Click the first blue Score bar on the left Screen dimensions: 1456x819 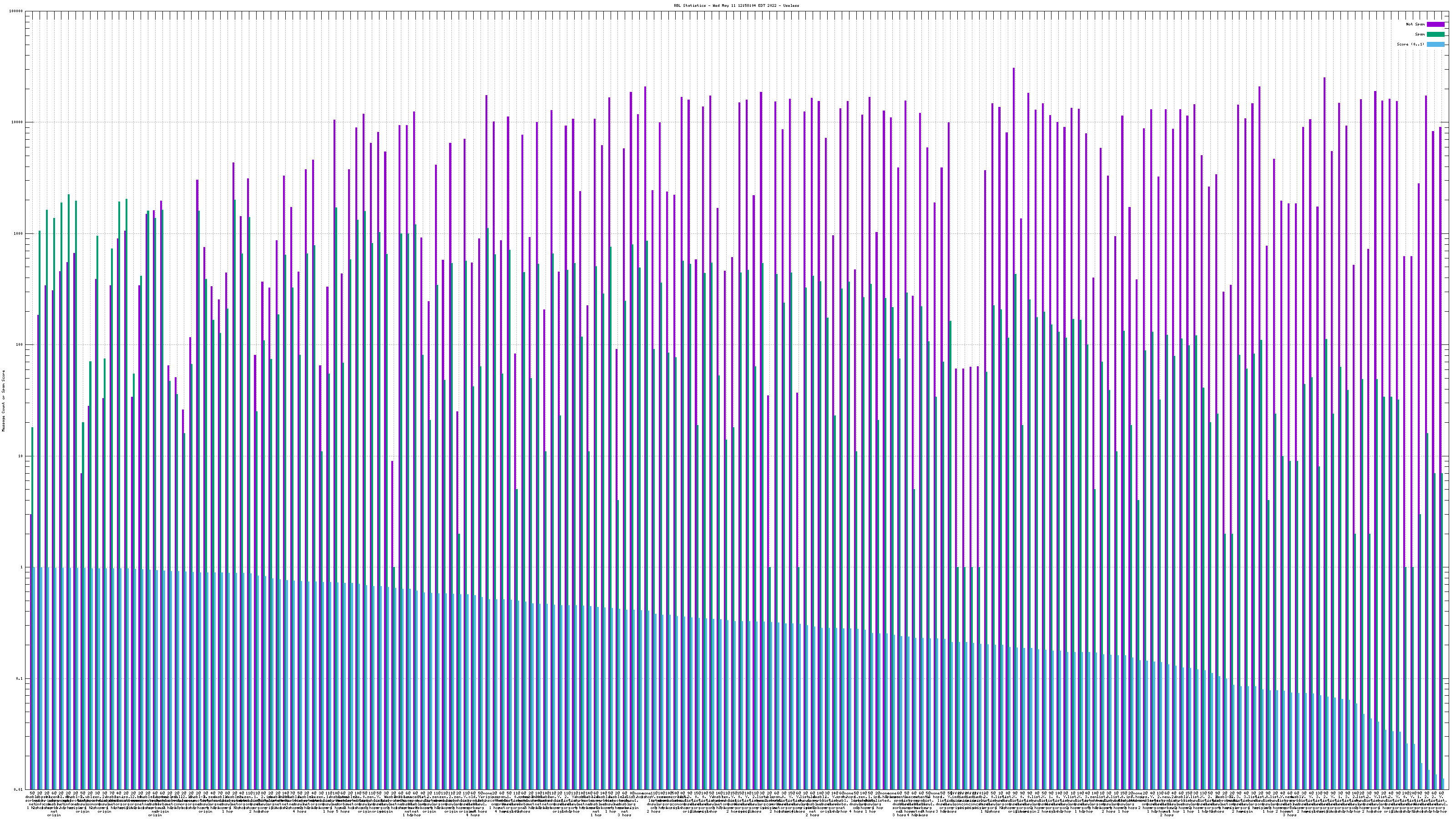tap(34, 678)
